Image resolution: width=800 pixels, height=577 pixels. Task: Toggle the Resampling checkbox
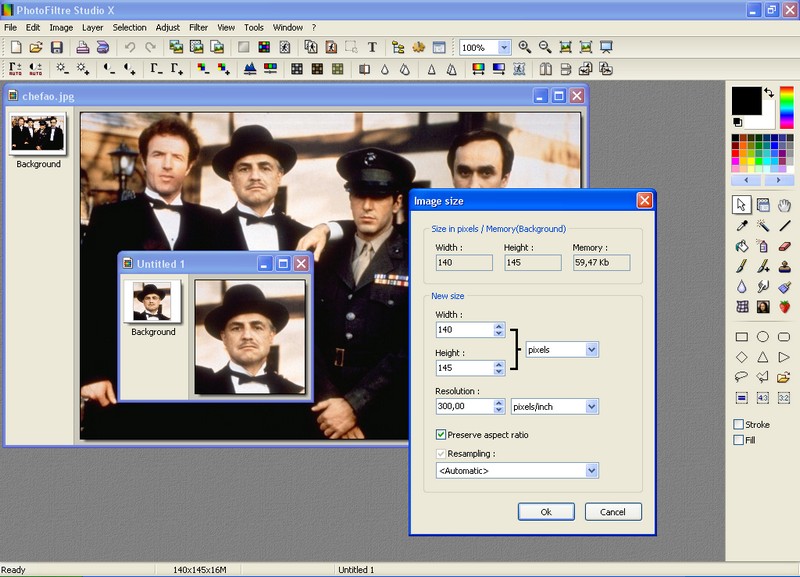[x=441, y=454]
